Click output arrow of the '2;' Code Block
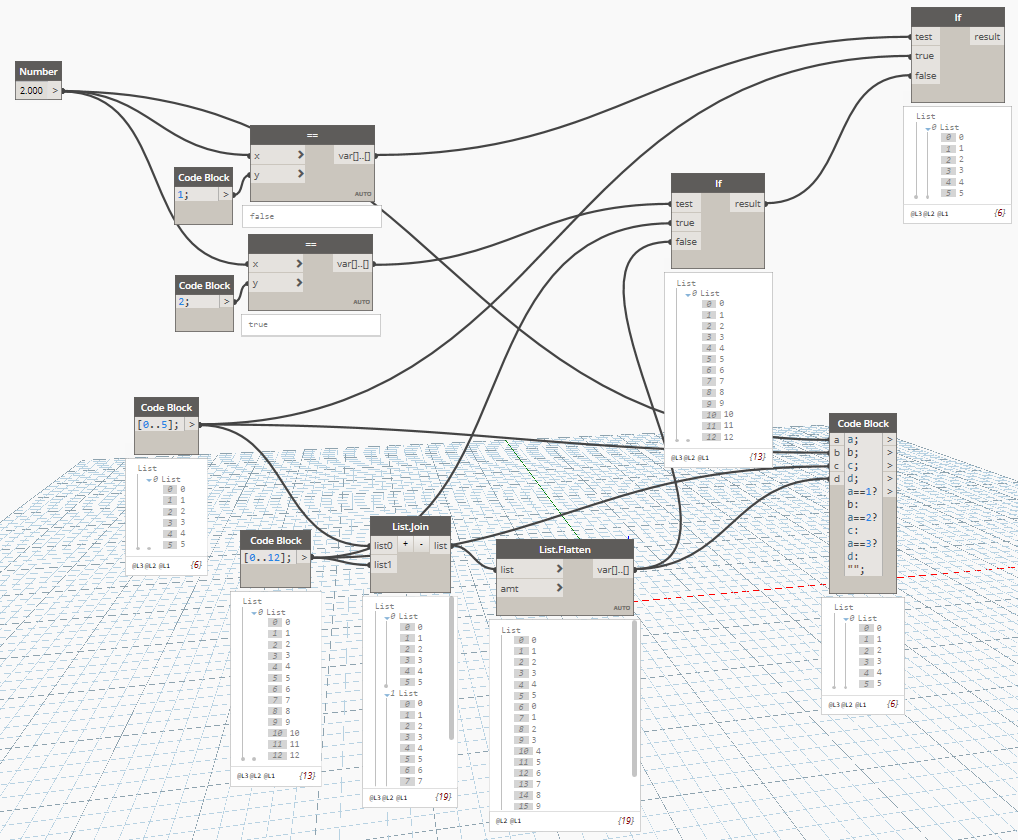Image resolution: width=1018 pixels, height=840 pixels. (x=226, y=302)
